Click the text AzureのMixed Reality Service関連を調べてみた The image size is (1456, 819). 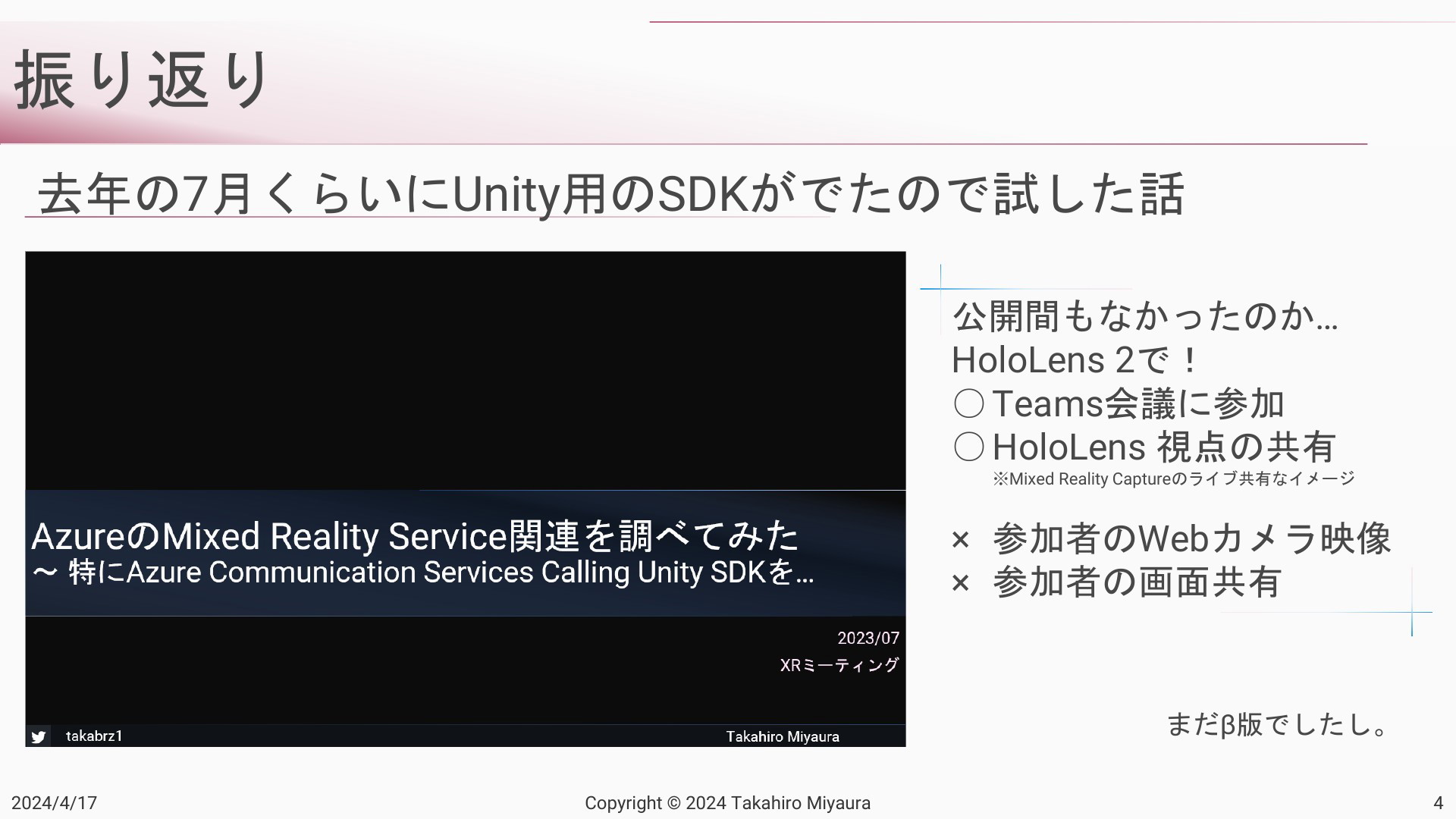tap(415, 536)
